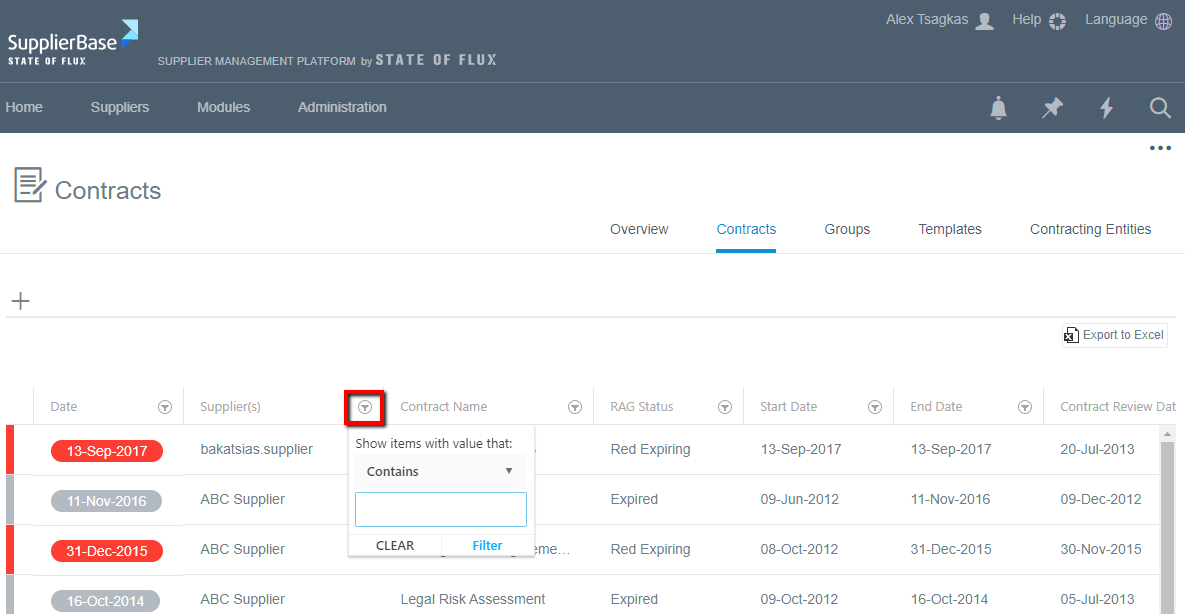Click the Filter button in popup
The width and height of the screenshot is (1185, 614).
pos(487,545)
